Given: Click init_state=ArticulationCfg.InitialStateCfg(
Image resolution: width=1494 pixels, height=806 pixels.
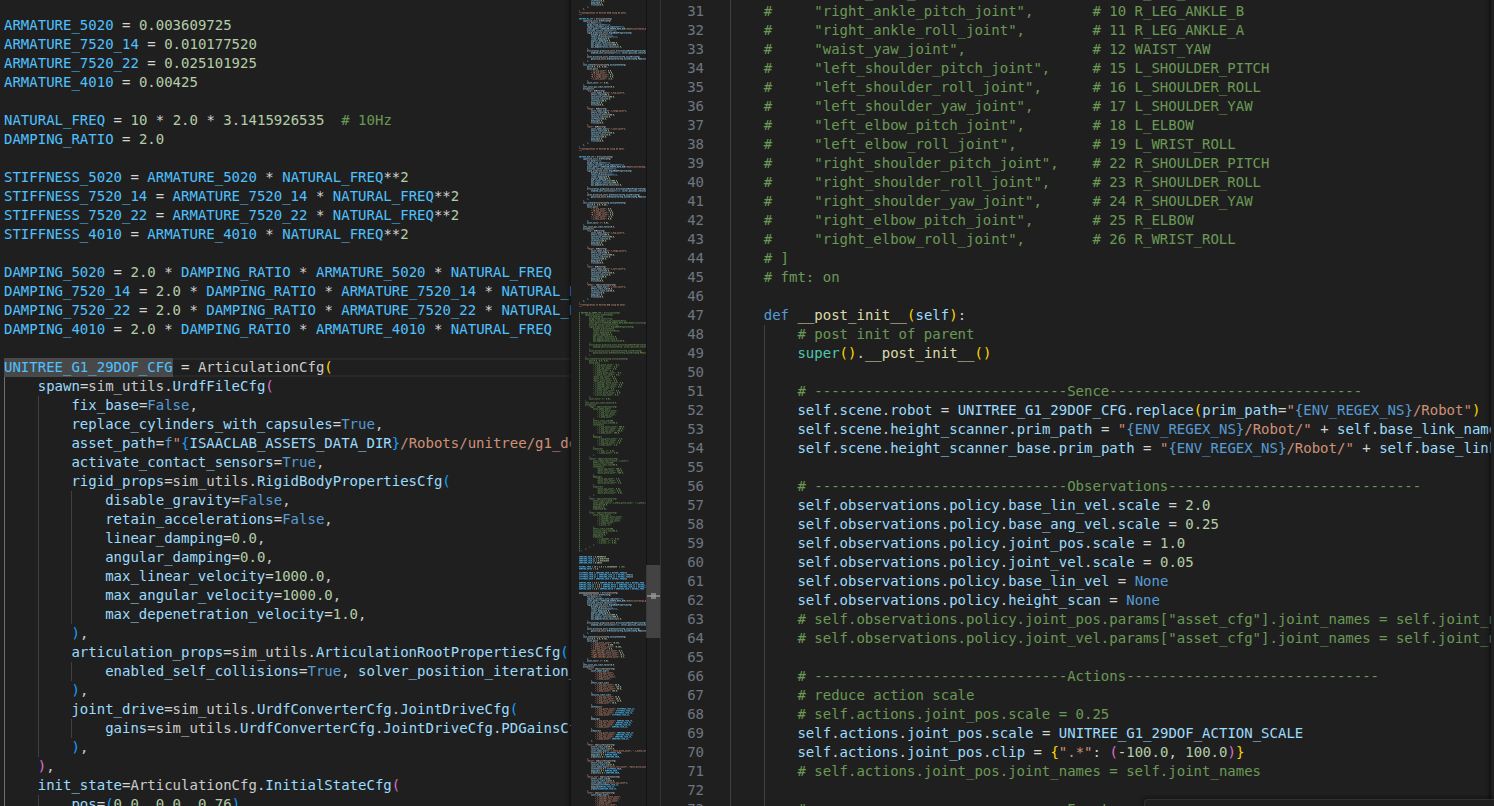Looking at the screenshot, I should (218, 785).
